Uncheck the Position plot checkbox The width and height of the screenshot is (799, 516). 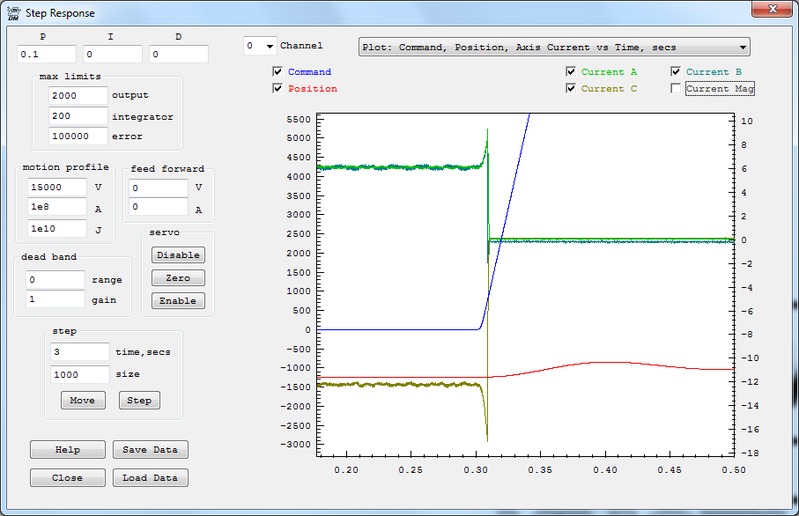pos(277,89)
